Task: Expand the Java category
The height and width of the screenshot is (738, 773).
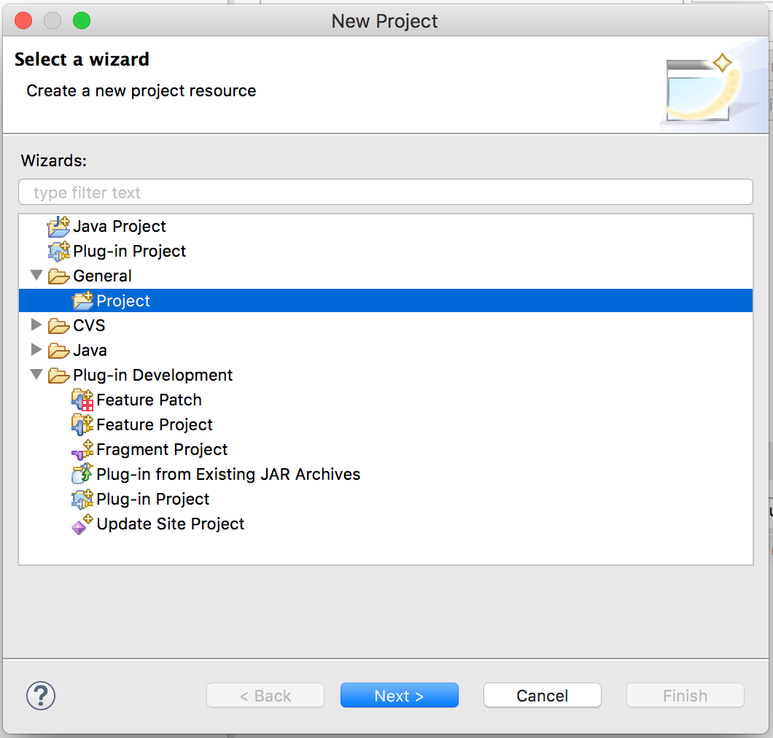Action: coord(36,350)
